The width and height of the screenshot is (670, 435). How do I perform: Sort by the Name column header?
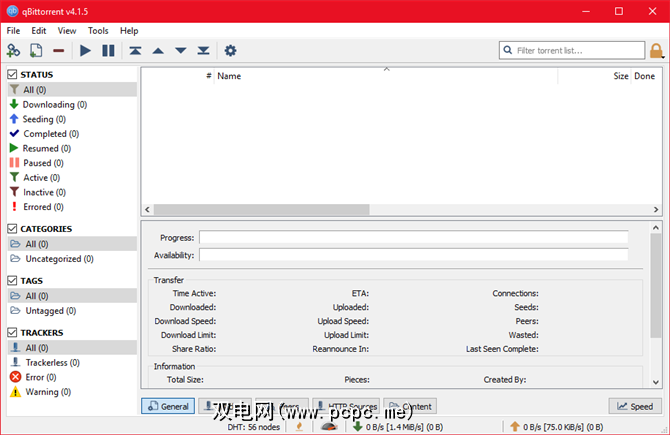pyautogui.click(x=386, y=76)
